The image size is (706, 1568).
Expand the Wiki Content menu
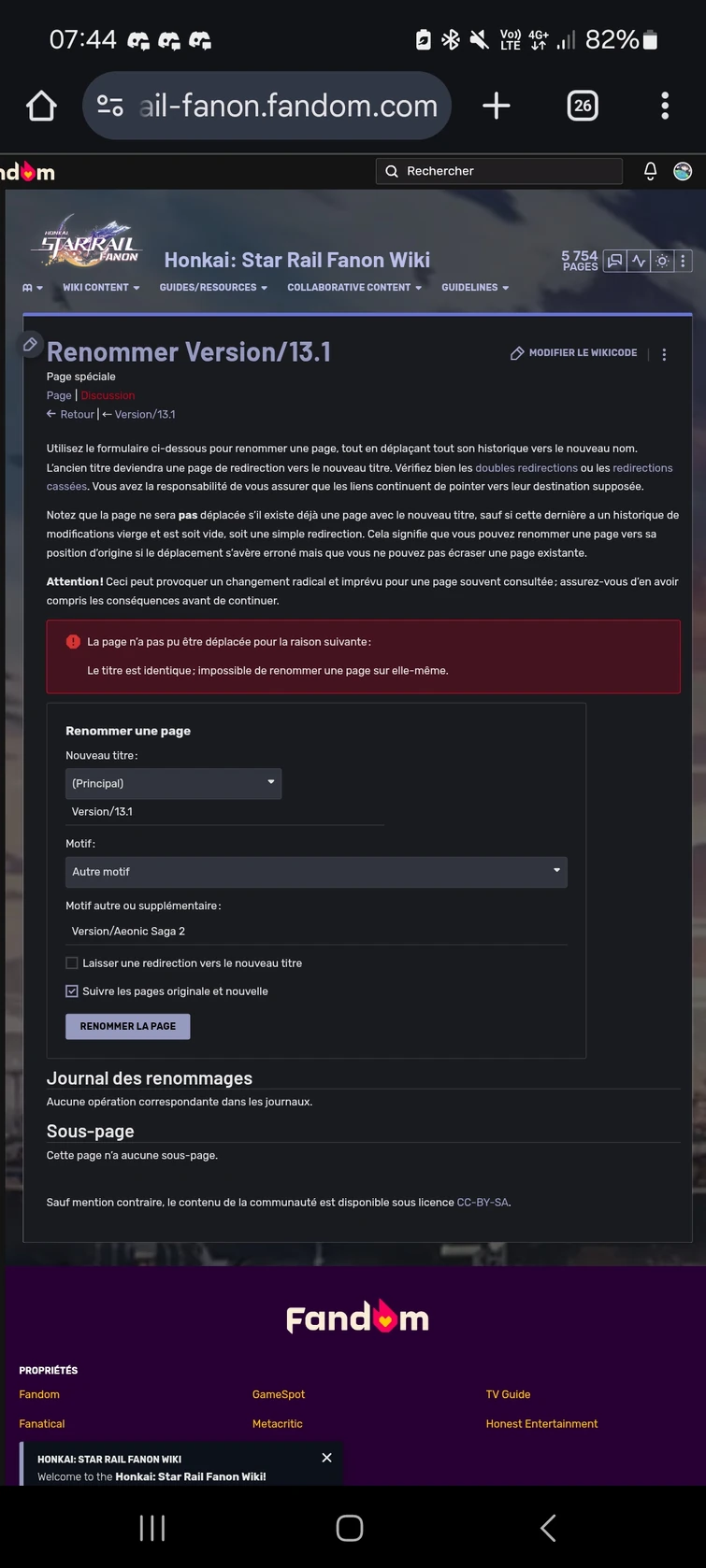click(x=101, y=288)
